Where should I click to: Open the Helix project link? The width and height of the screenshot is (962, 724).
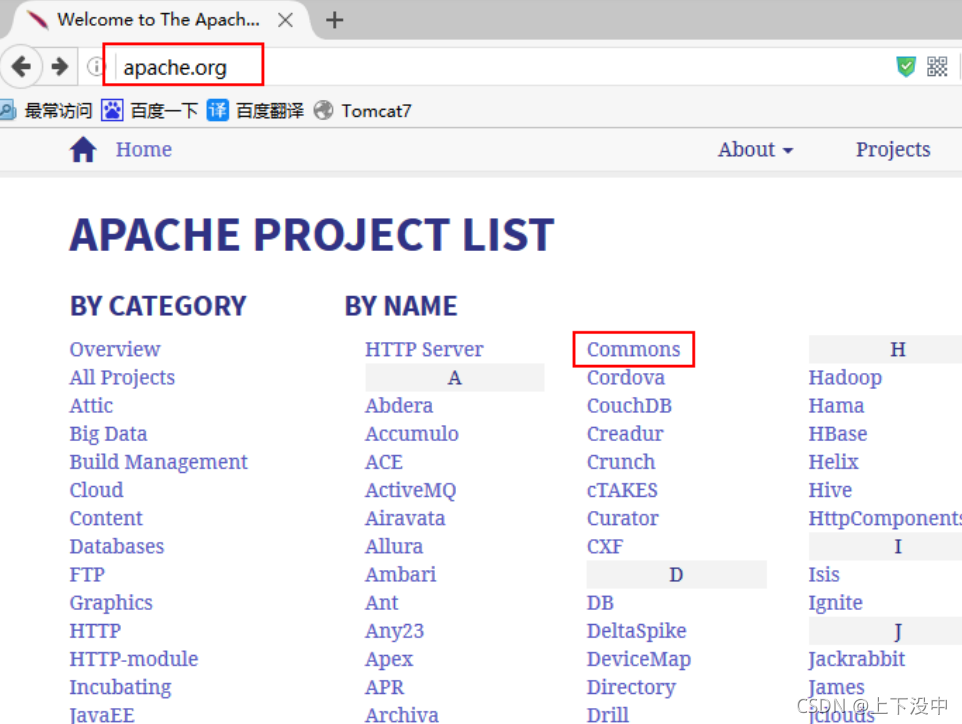click(x=833, y=462)
